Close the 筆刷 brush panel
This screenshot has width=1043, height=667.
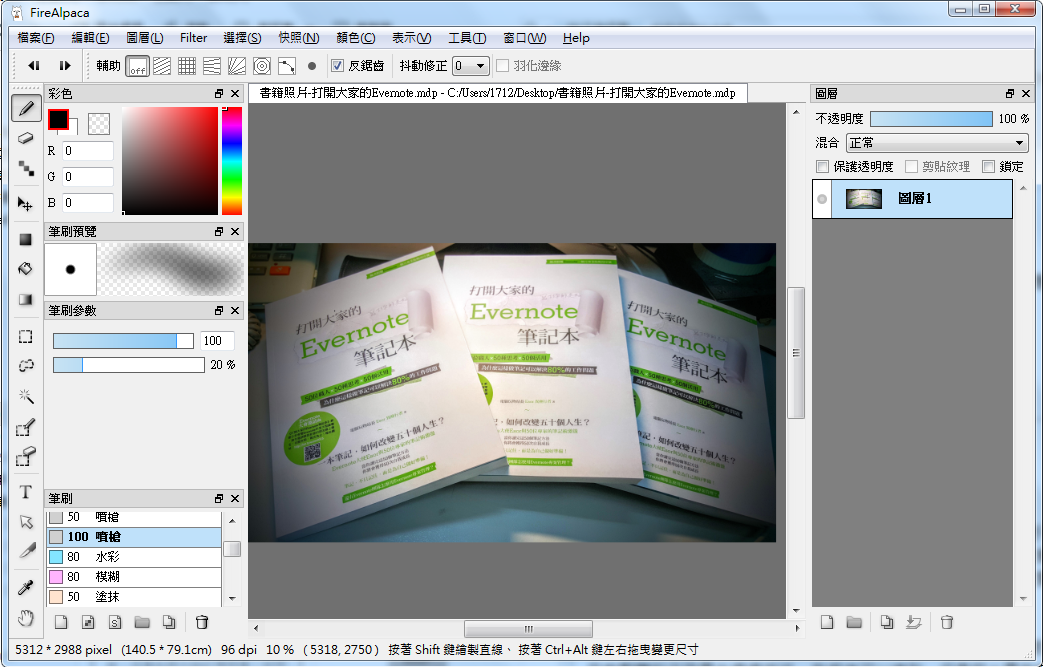point(235,498)
